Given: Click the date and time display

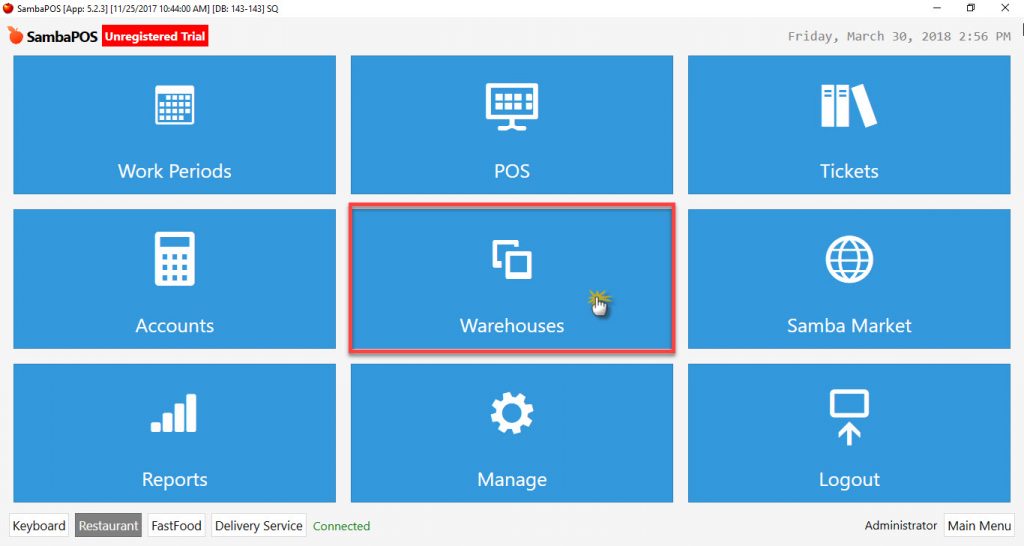Looking at the screenshot, I should click(x=899, y=37).
